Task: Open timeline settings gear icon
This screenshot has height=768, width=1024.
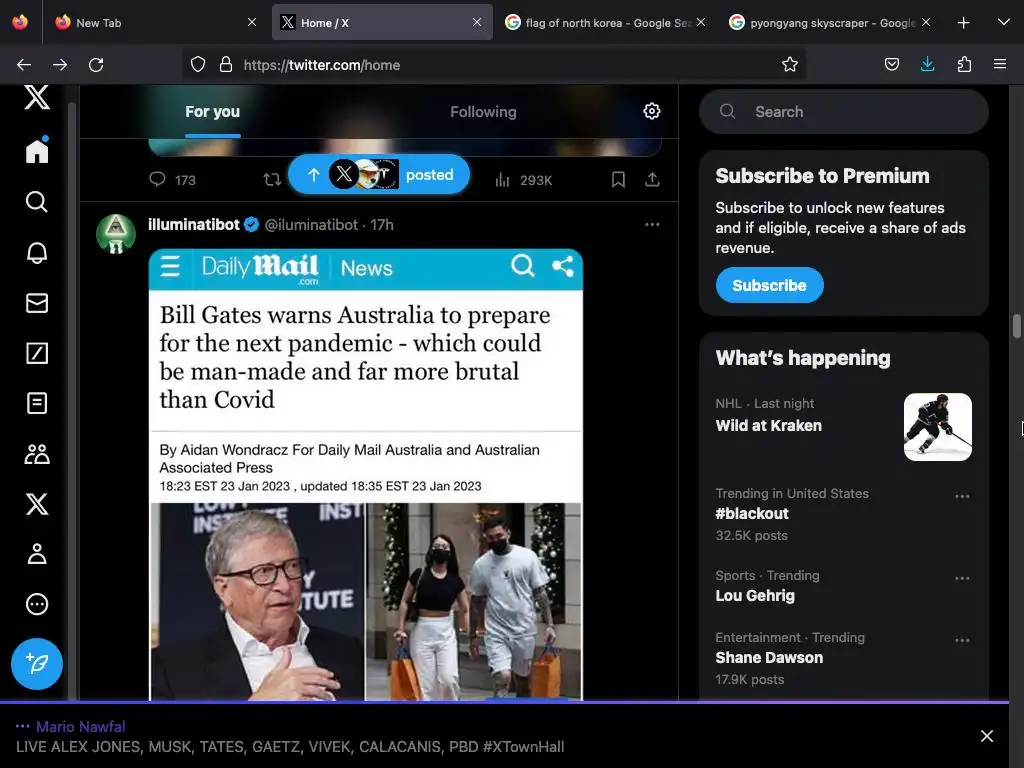Action: pos(651,111)
